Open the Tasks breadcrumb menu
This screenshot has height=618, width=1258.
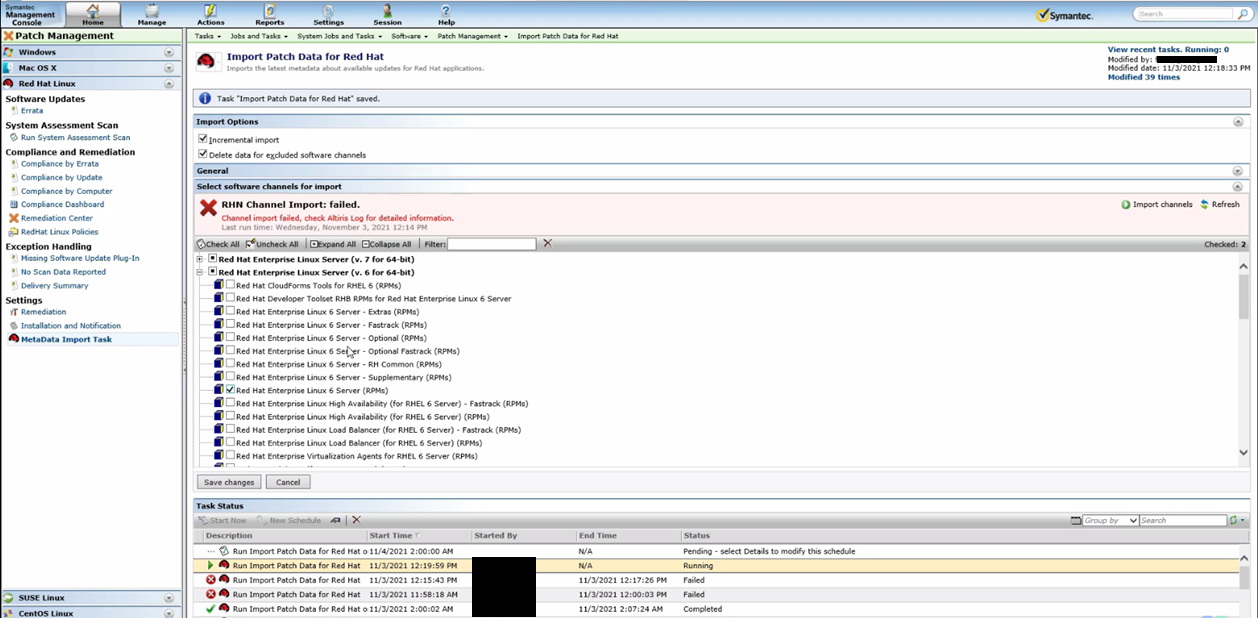click(x=207, y=36)
